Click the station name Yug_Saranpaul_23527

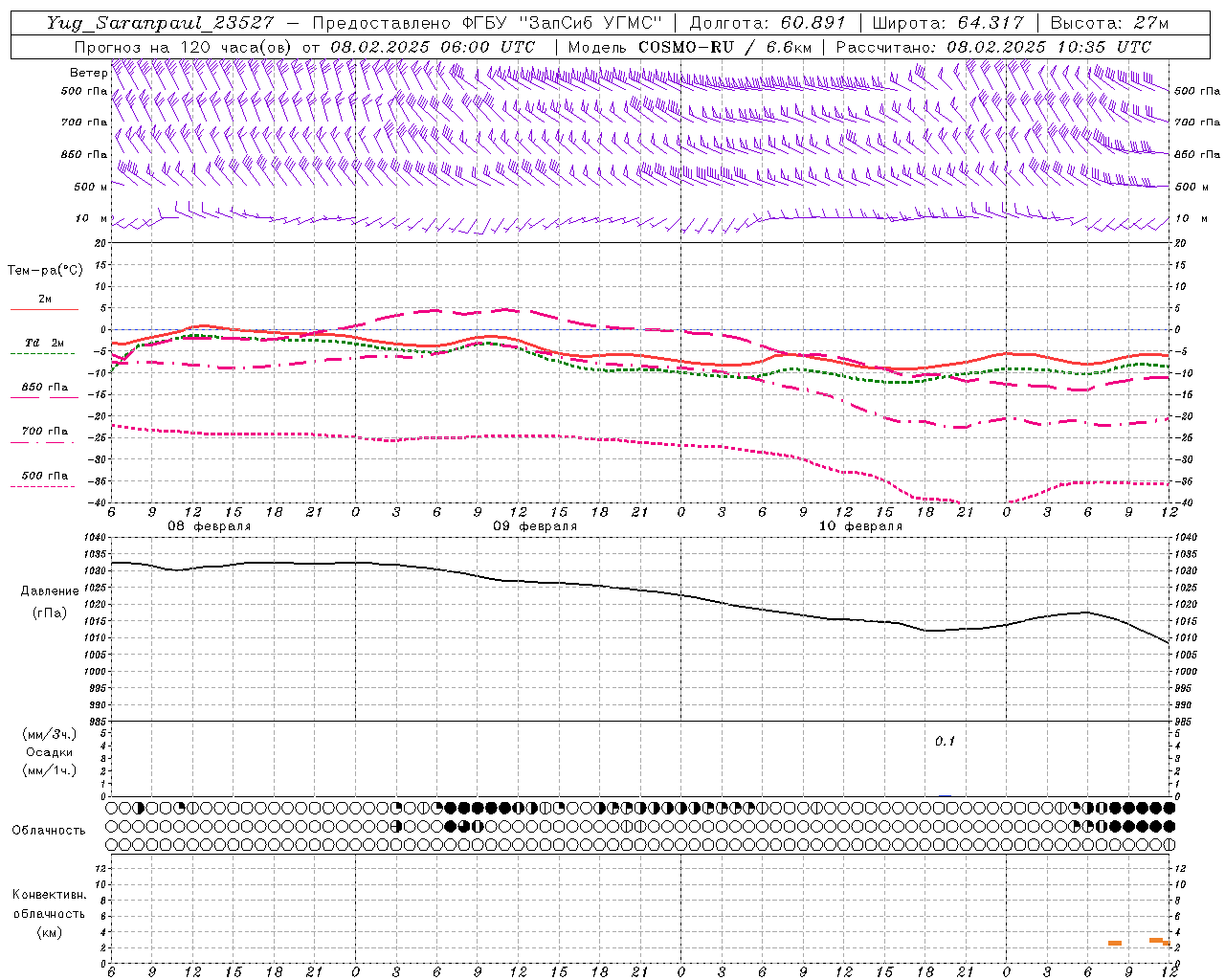pyautogui.click(x=160, y=23)
